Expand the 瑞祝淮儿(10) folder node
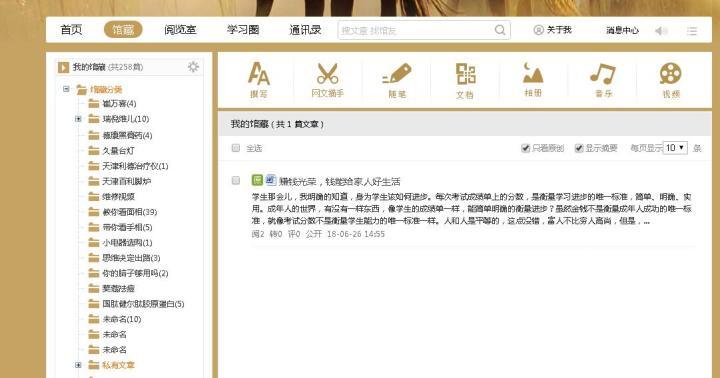720x378 pixels. pos(78,119)
